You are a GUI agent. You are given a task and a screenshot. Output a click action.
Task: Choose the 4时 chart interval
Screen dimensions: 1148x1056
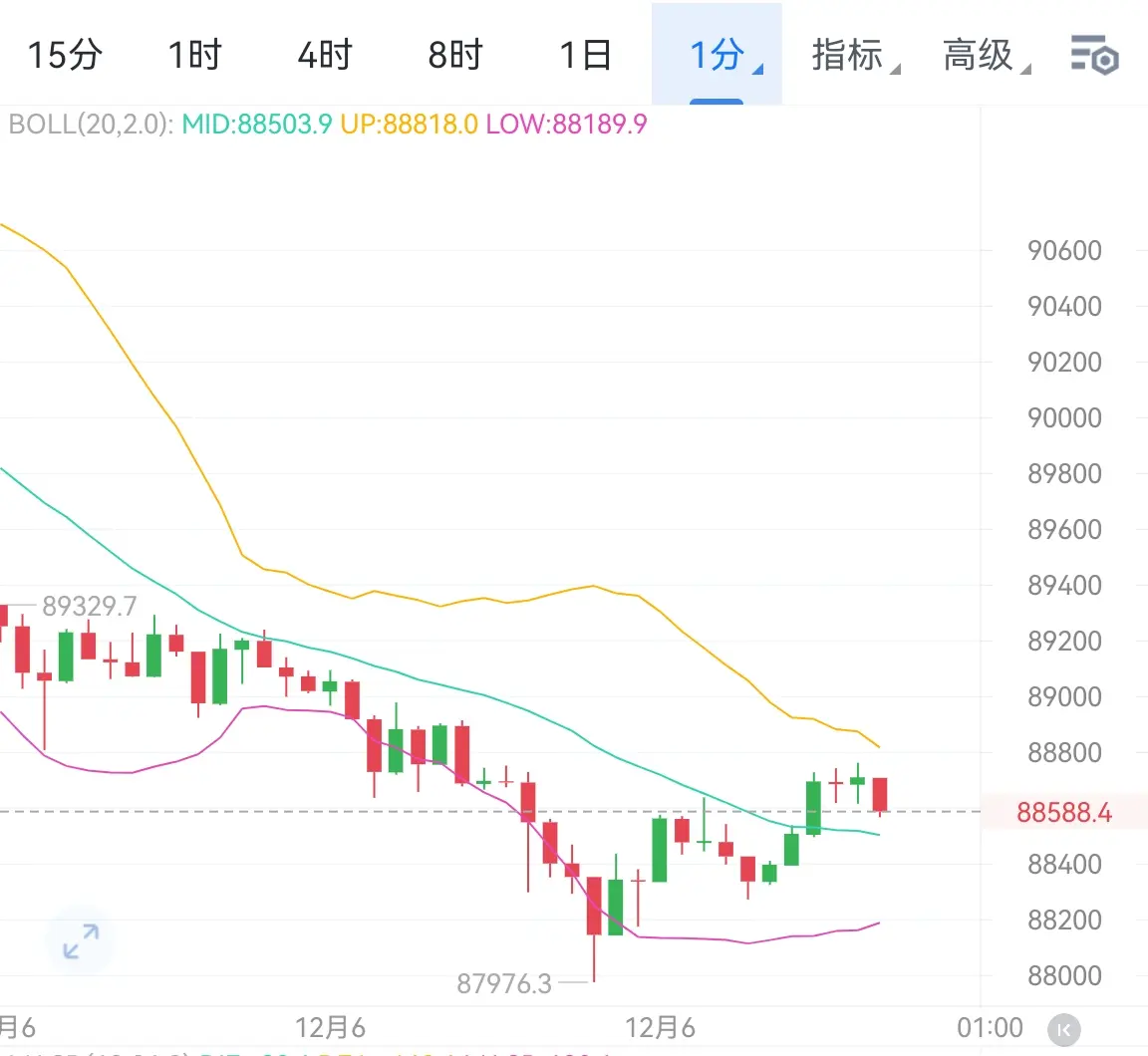point(325,56)
